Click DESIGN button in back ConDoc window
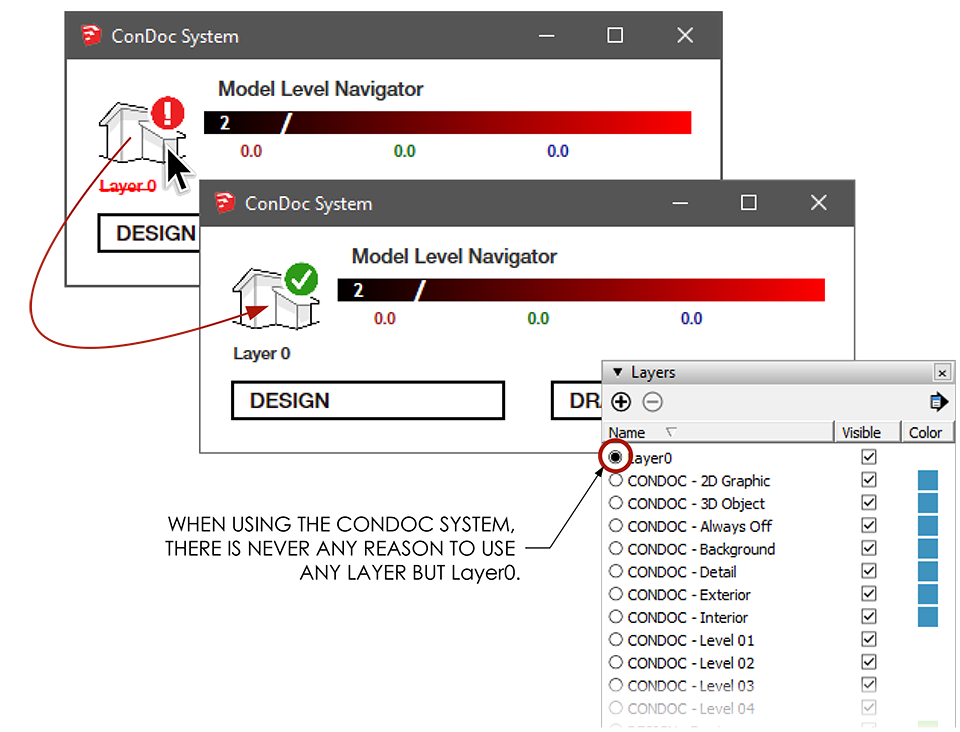The image size is (960, 732). (150, 233)
